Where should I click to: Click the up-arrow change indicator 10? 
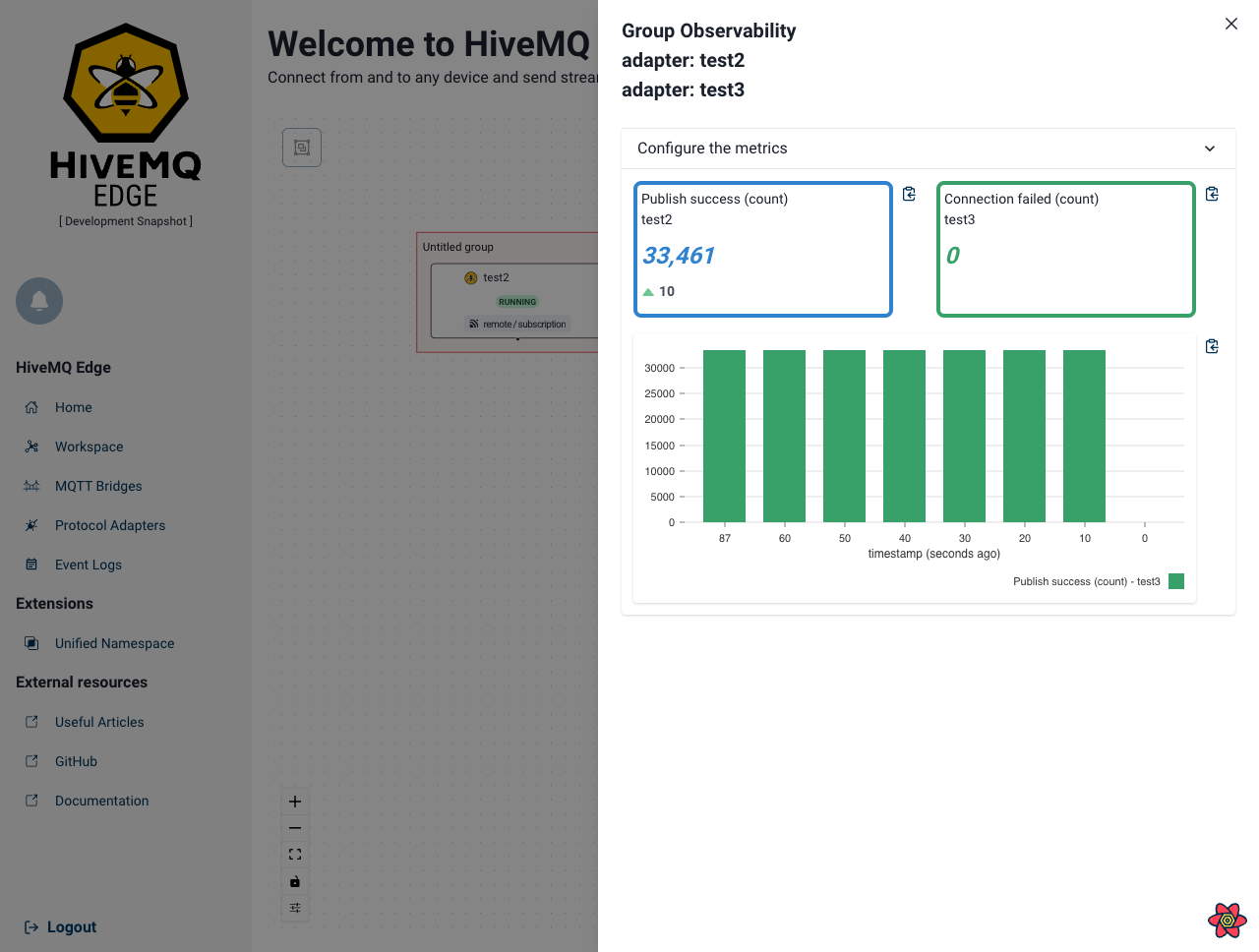tap(659, 291)
